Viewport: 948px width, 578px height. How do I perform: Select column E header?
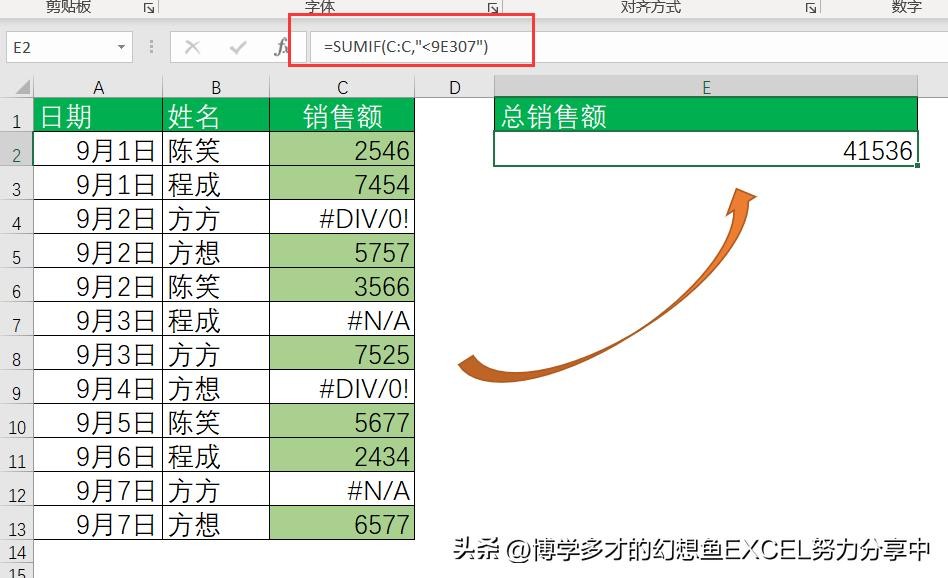706,87
